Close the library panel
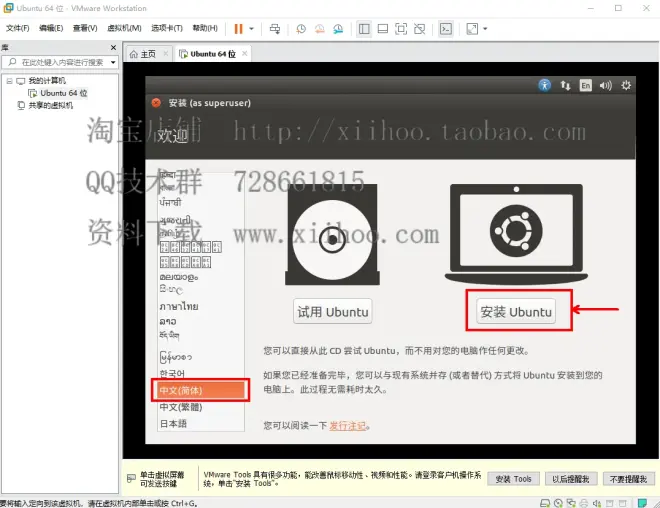This screenshot has height=508, width=660. [x=113, y=48]
